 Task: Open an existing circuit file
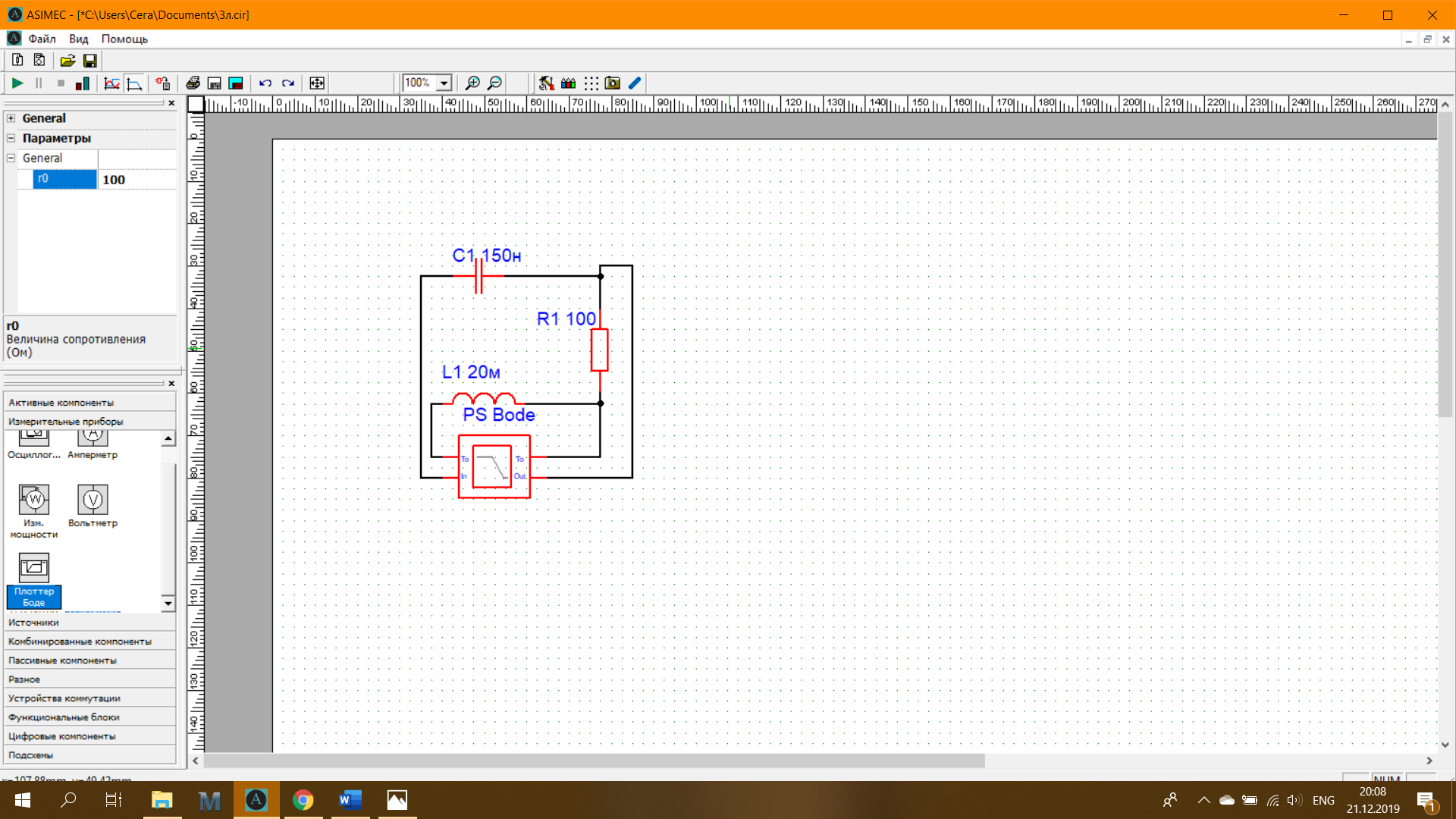tap(67, 61)
